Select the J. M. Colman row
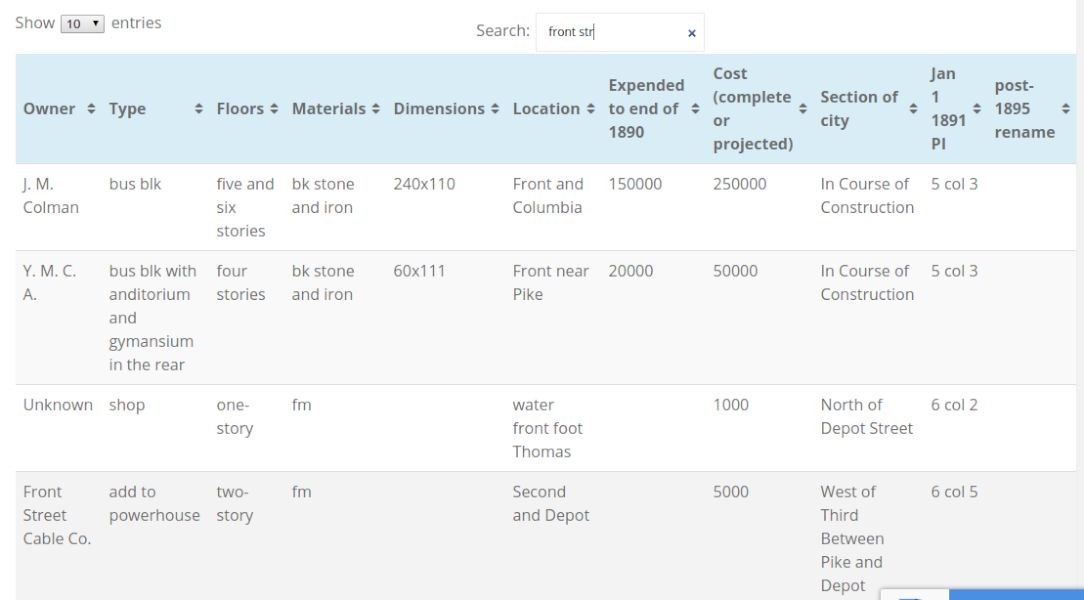Image resolution: width=1084 pixels, height=600 pixels. tap(545, 207)
